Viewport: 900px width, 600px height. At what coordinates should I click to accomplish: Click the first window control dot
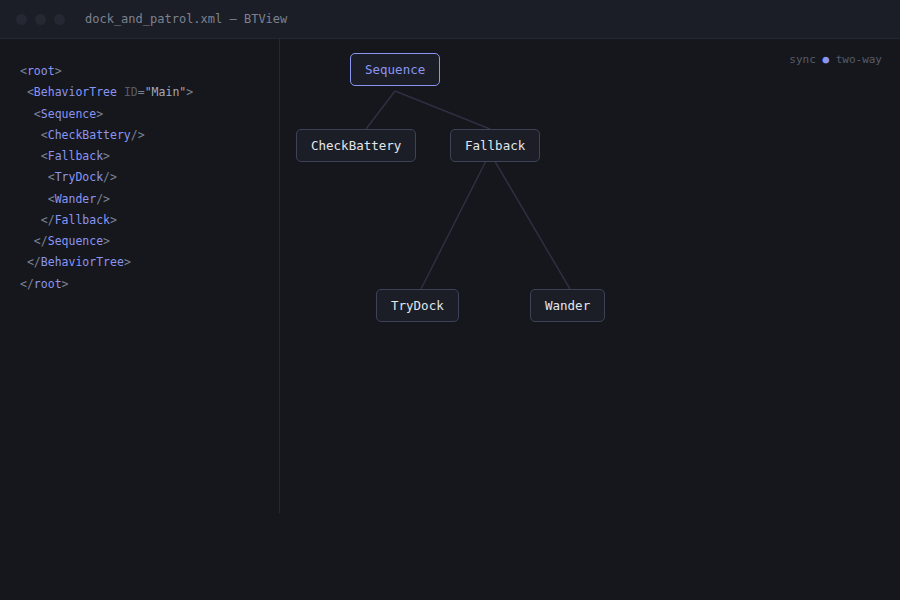click(x=21, y=20)
